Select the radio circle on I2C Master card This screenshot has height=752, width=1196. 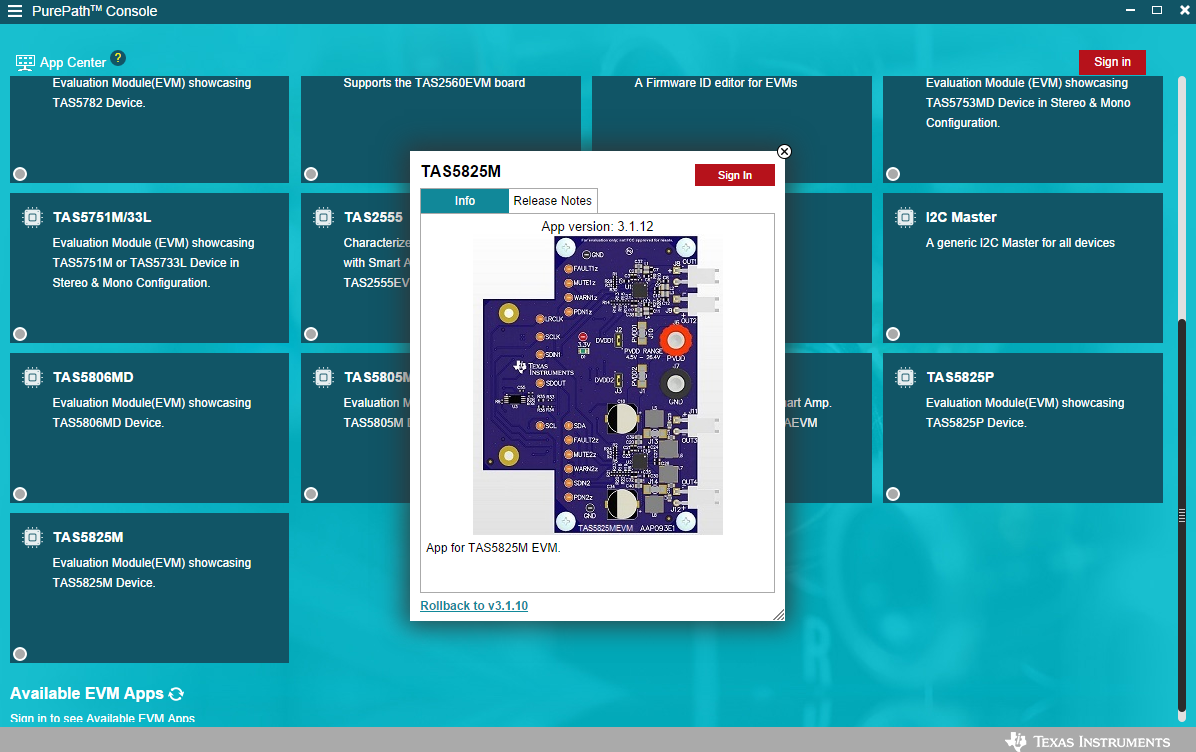click(x=893, y=334)
